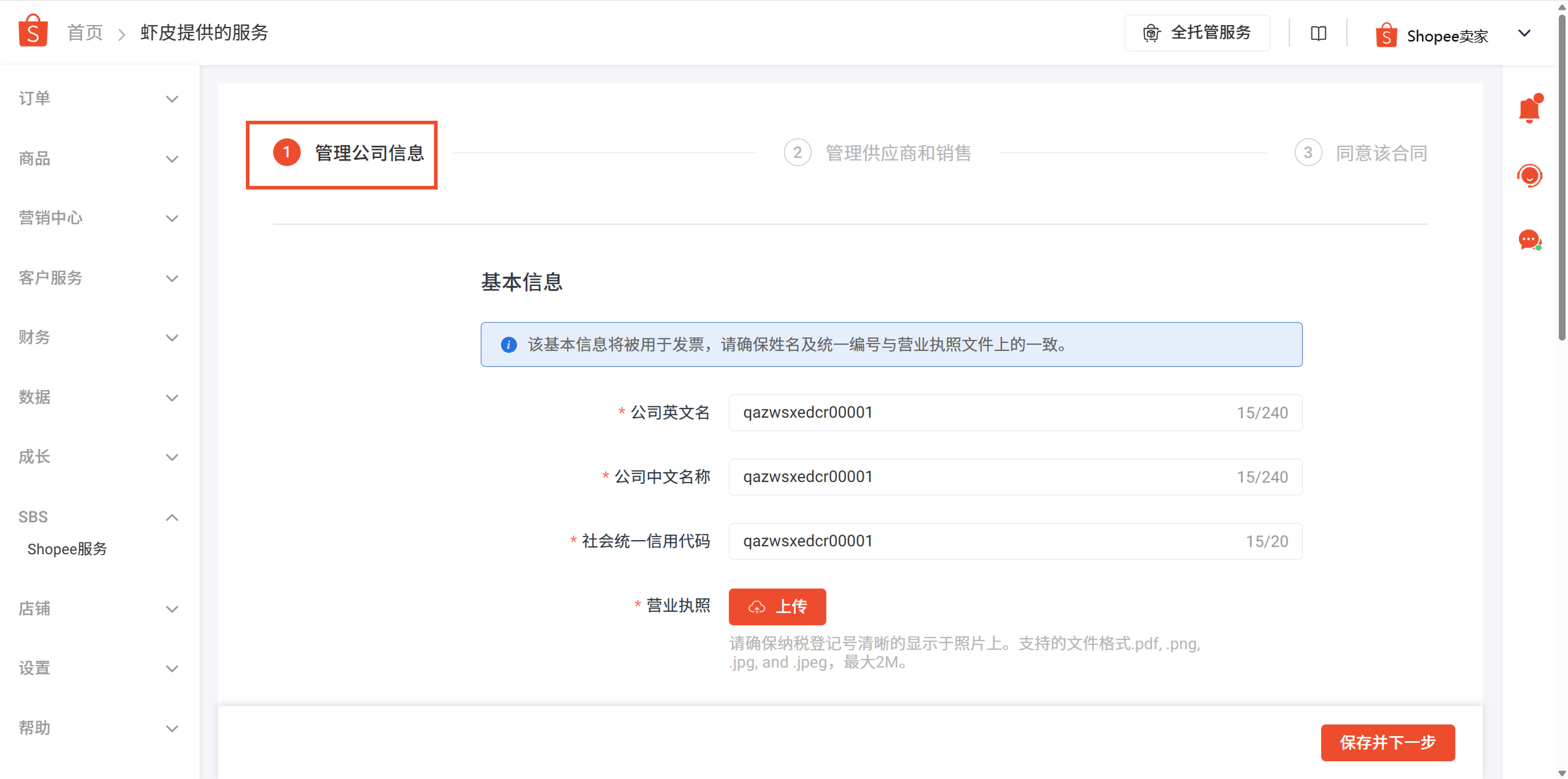The image size is (1568, 779).
Task: Click the 全托管服务 button
Action: coord(1197,32)
